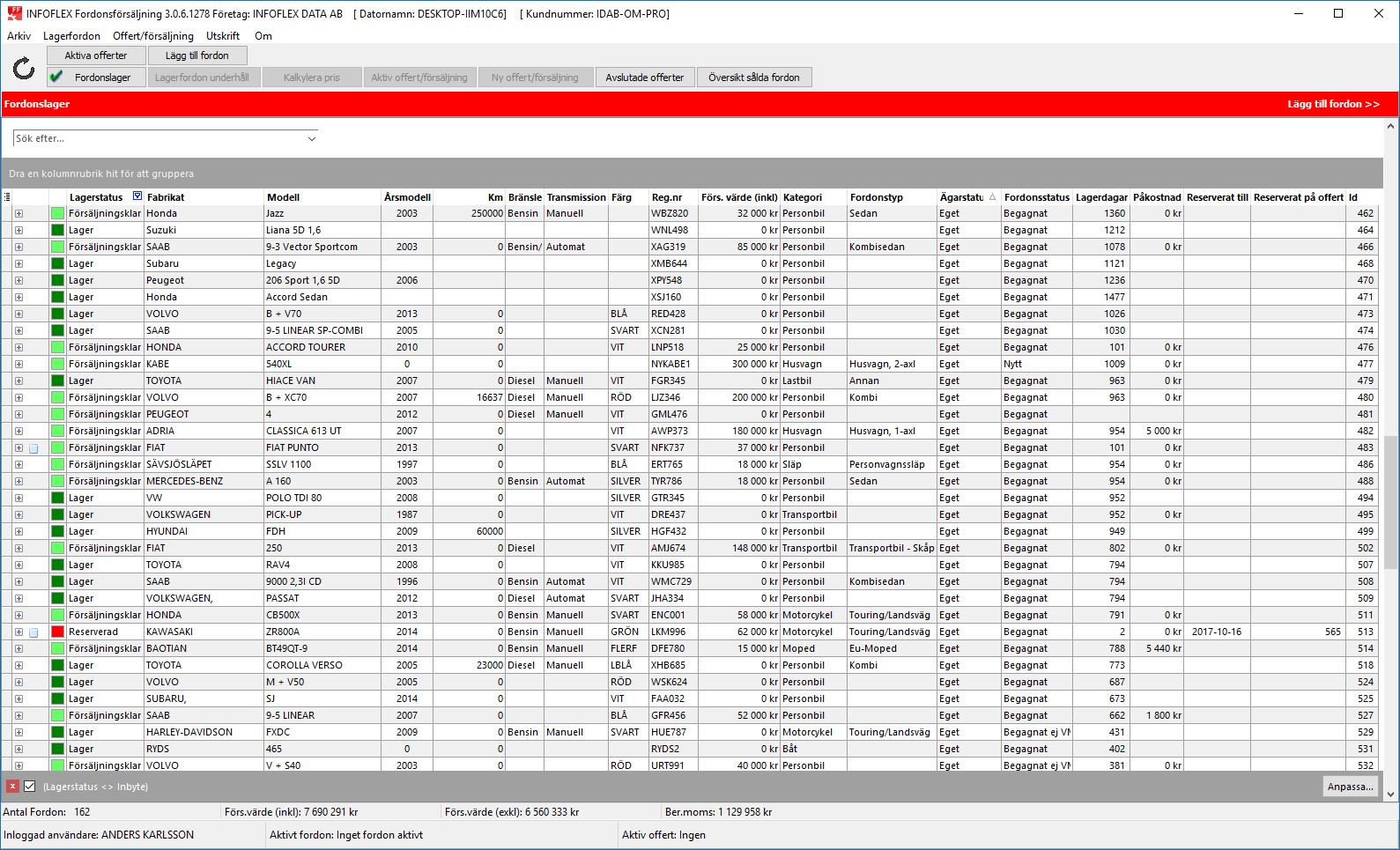This screenshot has height=850, width=1400.
Task: Select the 'WBZ820' registration cell
Action: click(673, 214)
